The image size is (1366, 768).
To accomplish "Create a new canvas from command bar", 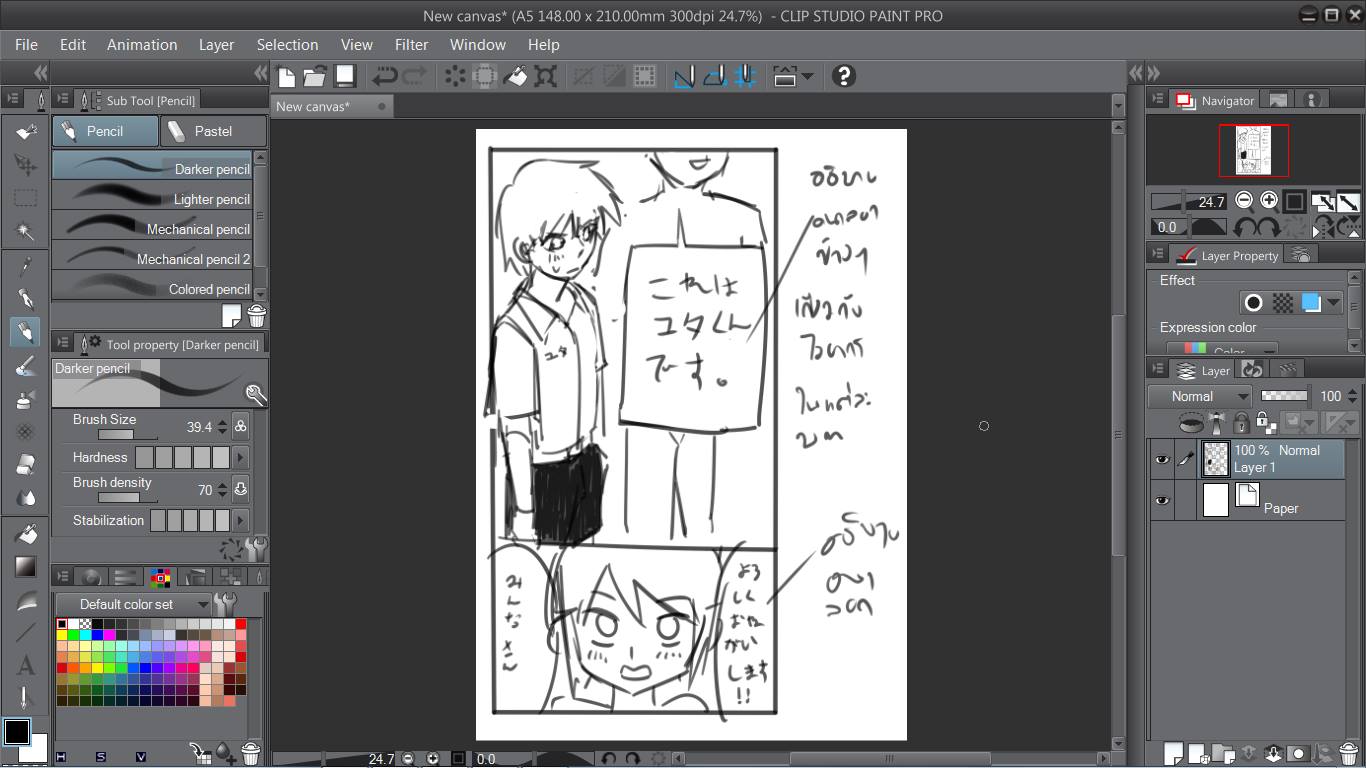I will point(287,76).
